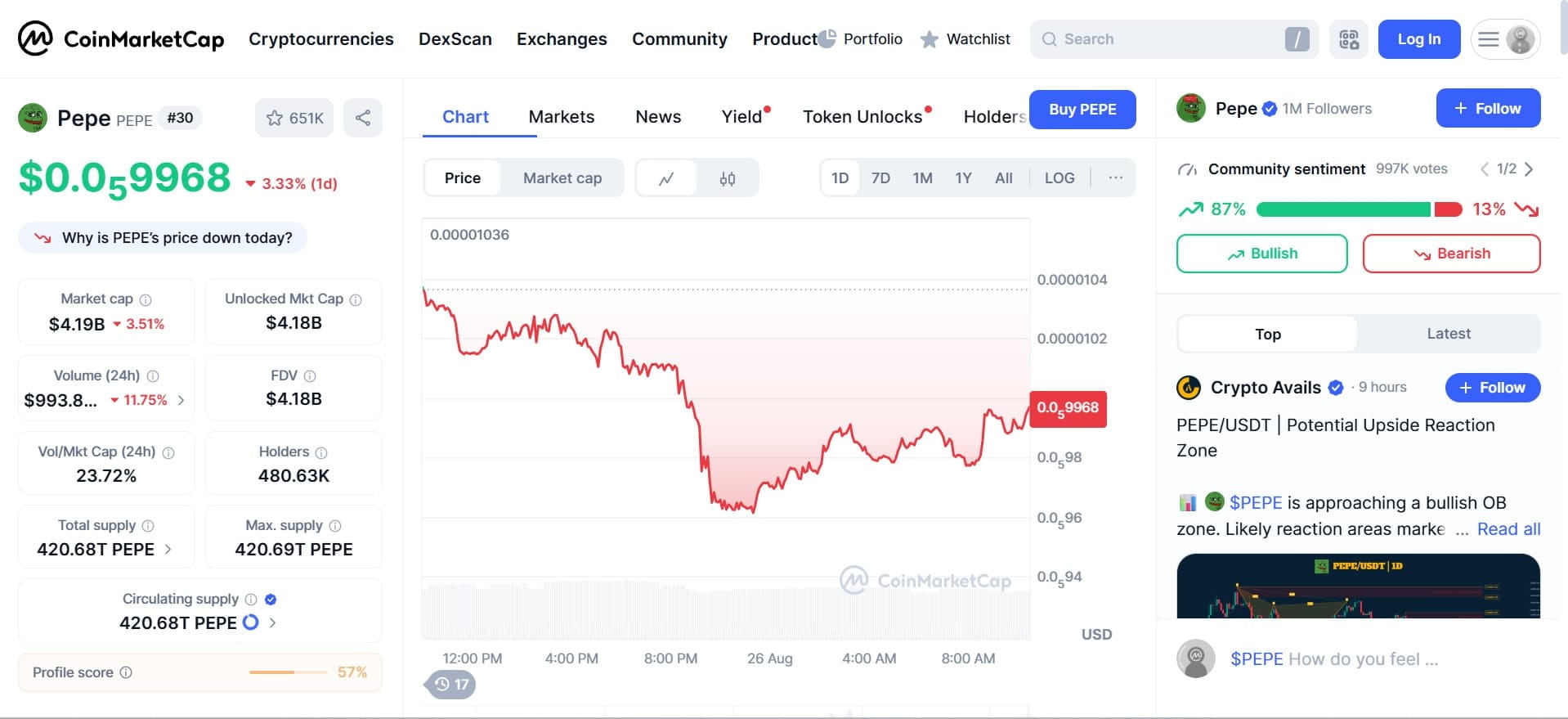Click the share icon next to Pepe
1568x719 pixels.
pos(363,118)
